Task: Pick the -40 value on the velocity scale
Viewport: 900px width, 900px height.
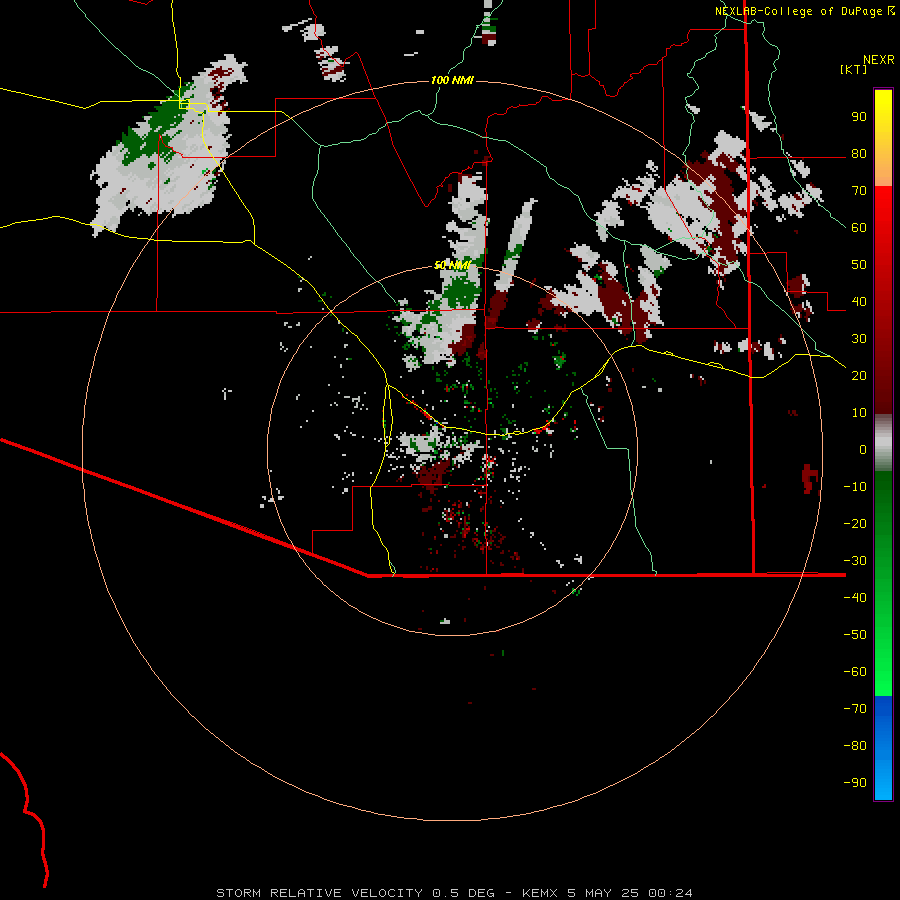Action: (x=855, y=598)
